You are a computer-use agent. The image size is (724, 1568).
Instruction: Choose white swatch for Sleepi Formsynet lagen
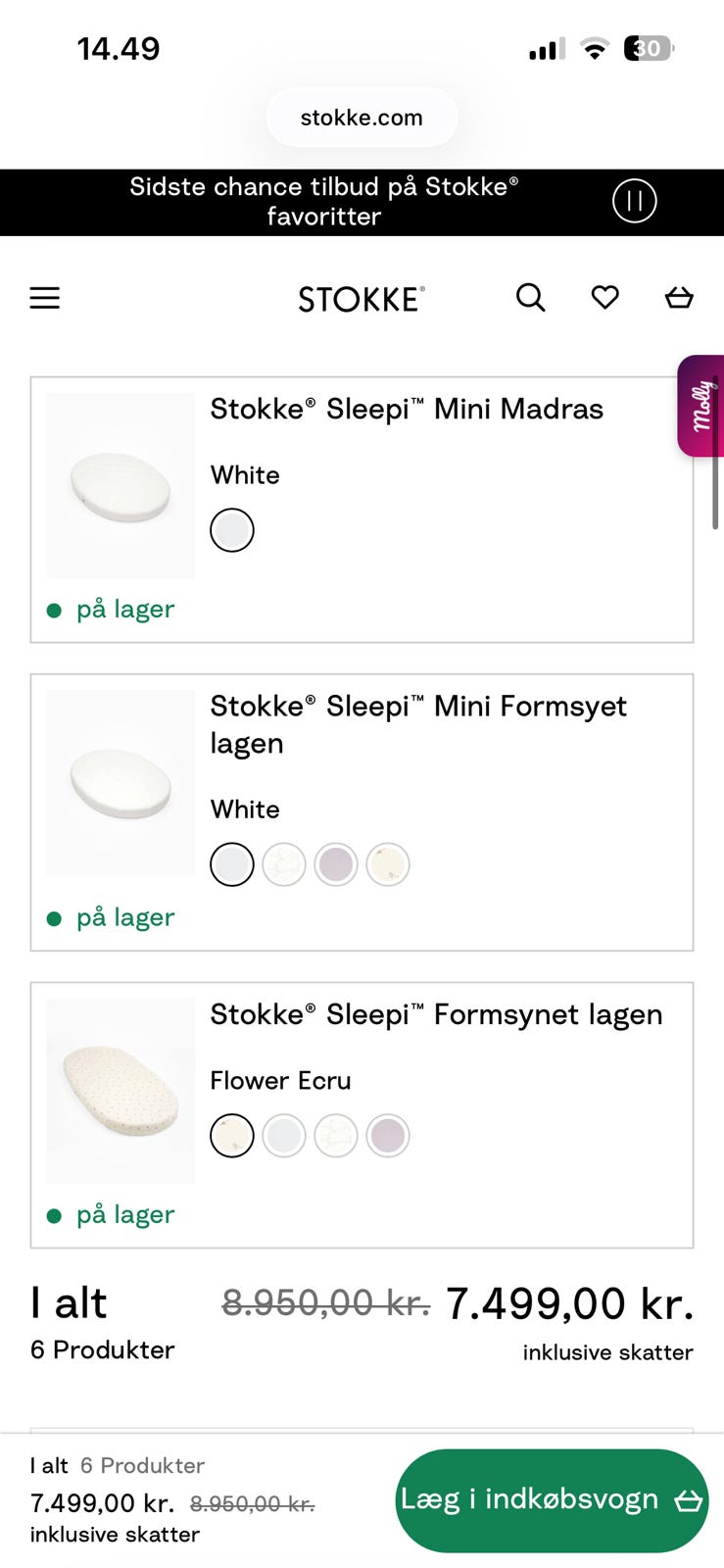(284, 1136)
